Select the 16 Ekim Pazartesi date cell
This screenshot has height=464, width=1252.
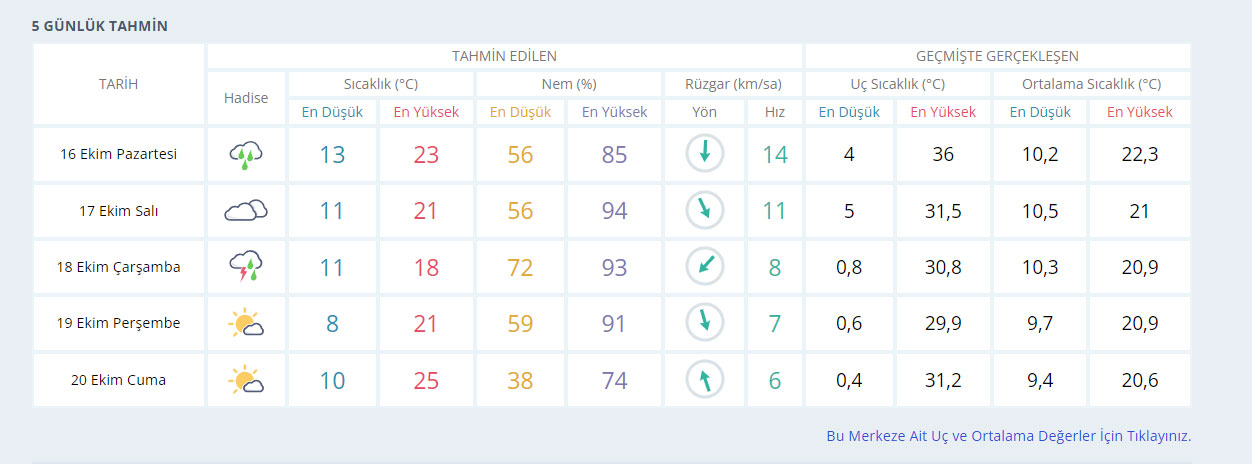coord(118,154)
